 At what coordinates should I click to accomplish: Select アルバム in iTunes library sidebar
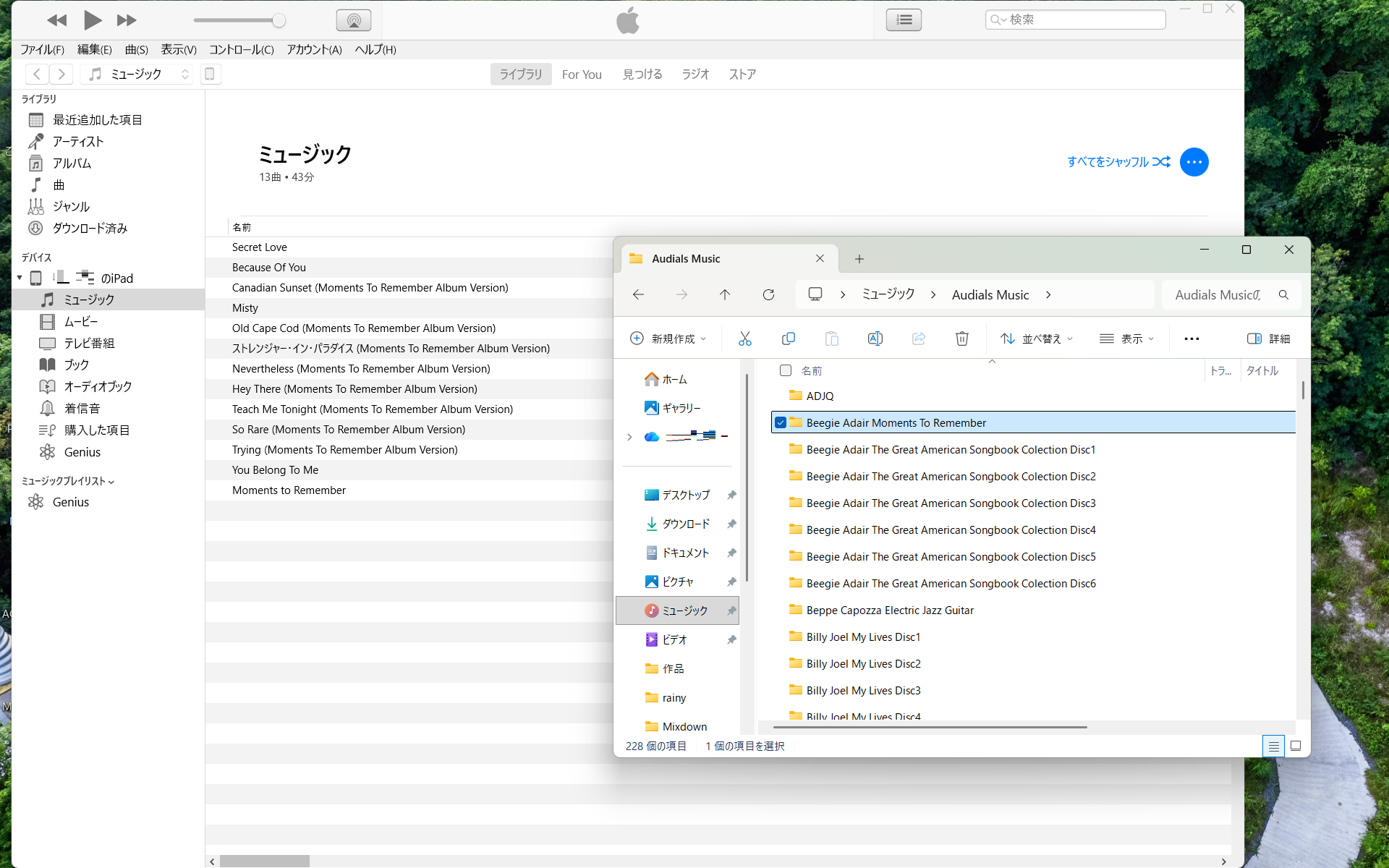pyautogui.click(x=72, y=163)
